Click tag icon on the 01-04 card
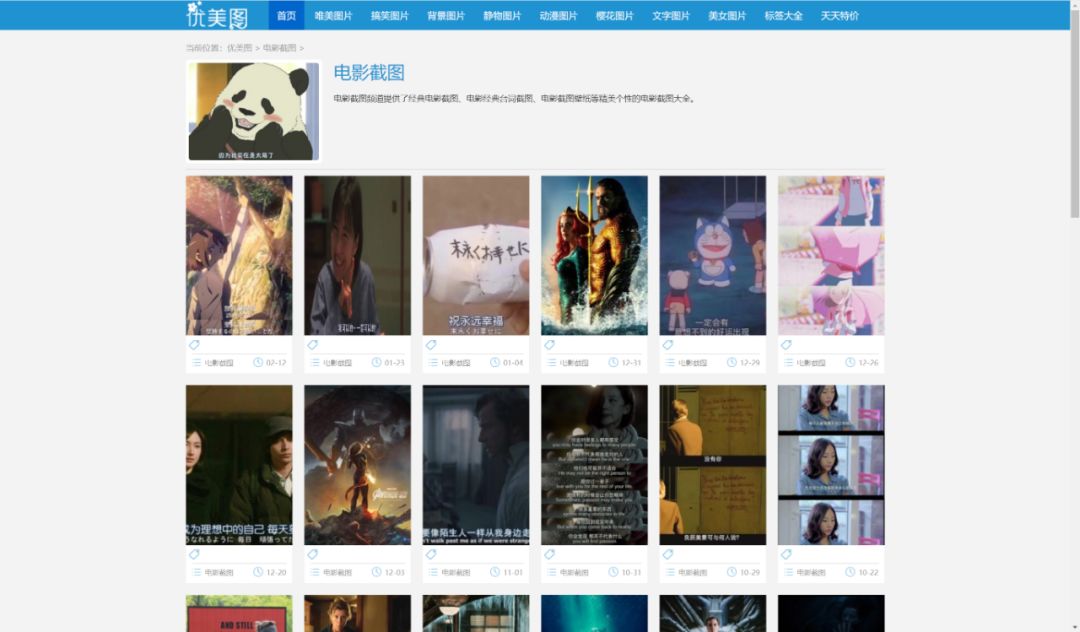The height and width of the screenshot is (632, 1080). (x=431, y=344)
